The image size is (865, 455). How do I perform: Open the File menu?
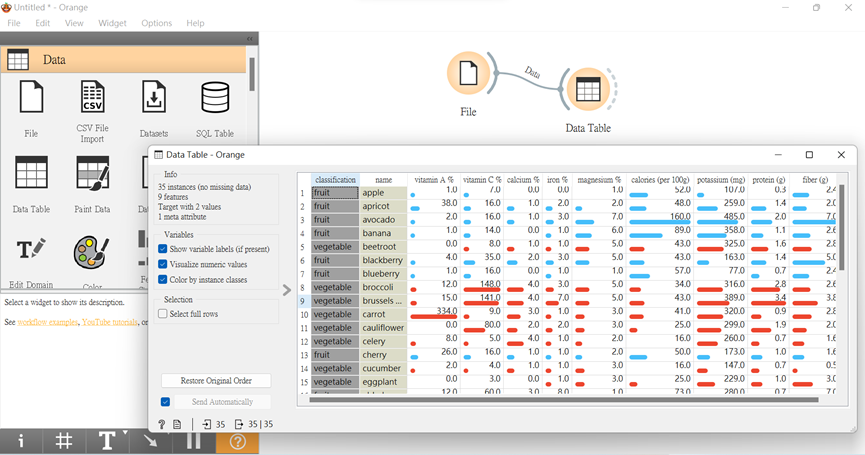[x=14, y=23]
